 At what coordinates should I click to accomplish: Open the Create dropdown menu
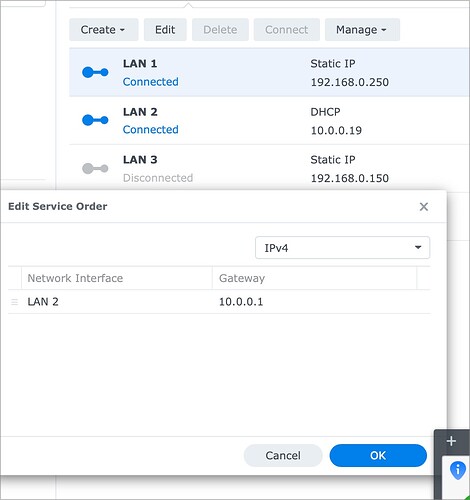click(x=104, y=30)
